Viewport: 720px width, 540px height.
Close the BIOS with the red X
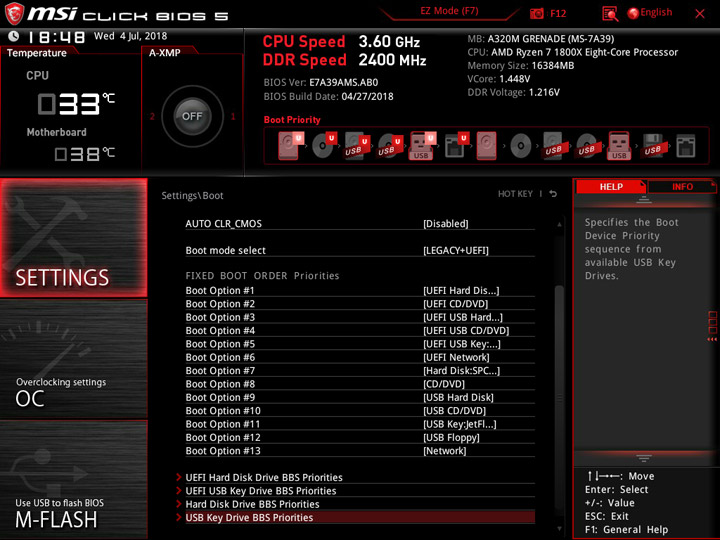[700, 14]
